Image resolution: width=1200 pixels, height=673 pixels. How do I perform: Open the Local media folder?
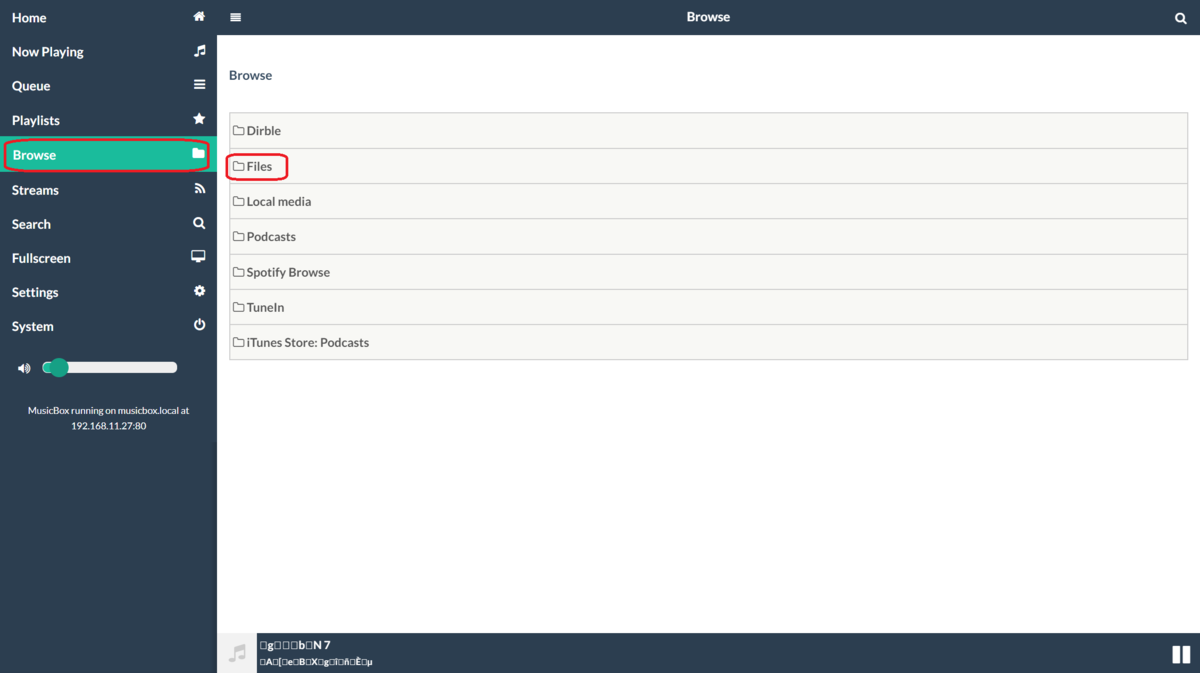(708, 201)
